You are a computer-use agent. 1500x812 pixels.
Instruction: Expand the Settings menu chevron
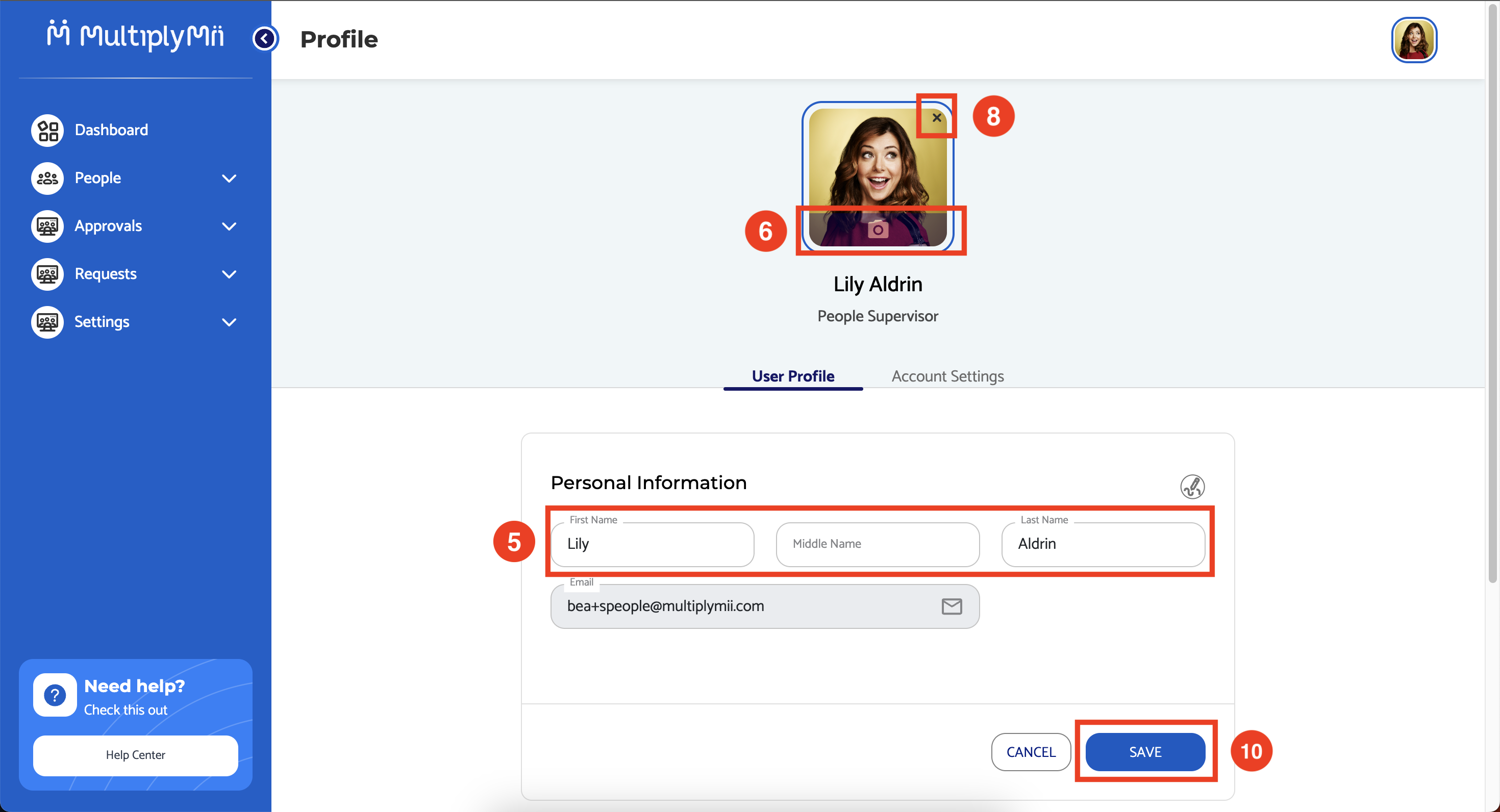coord(229,322)
